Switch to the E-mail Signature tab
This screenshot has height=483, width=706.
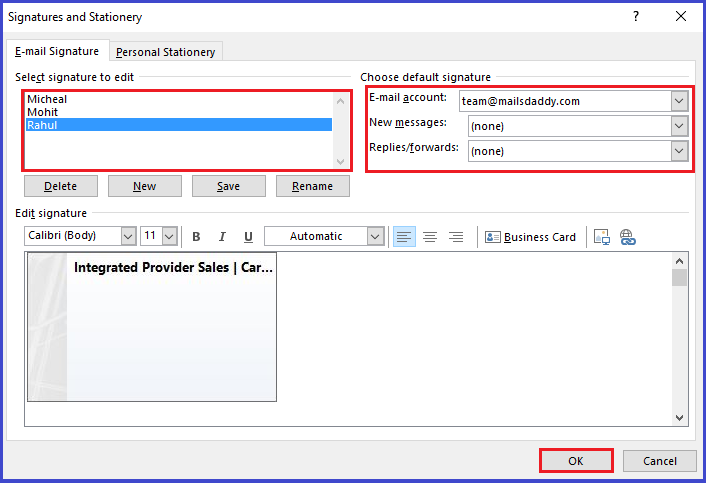pyautogui.click(x=57, y=51)
